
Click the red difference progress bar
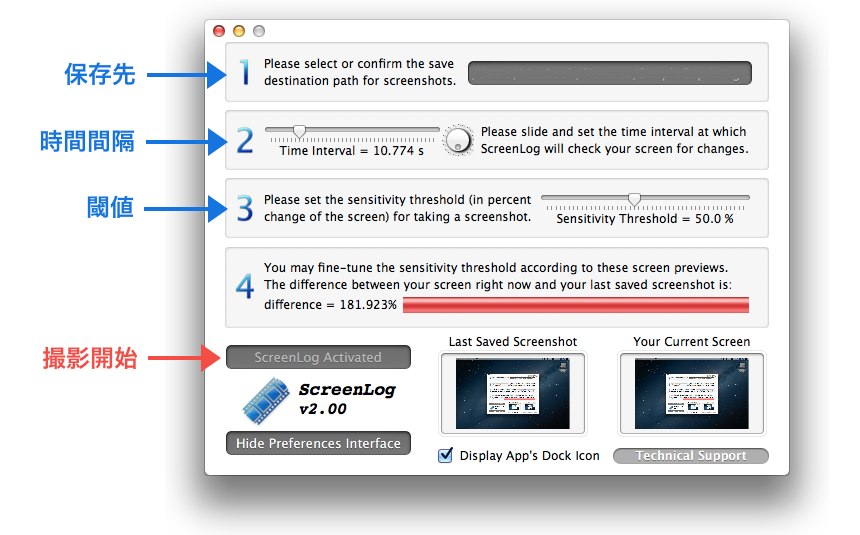pyautogui.click(x=575, y=305)
